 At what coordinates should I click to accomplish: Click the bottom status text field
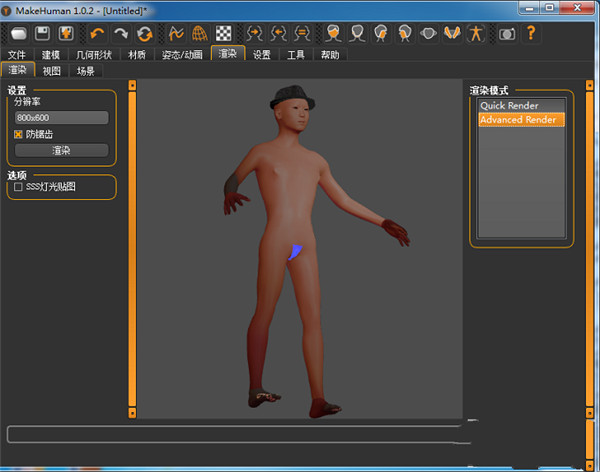click(235, 434)
